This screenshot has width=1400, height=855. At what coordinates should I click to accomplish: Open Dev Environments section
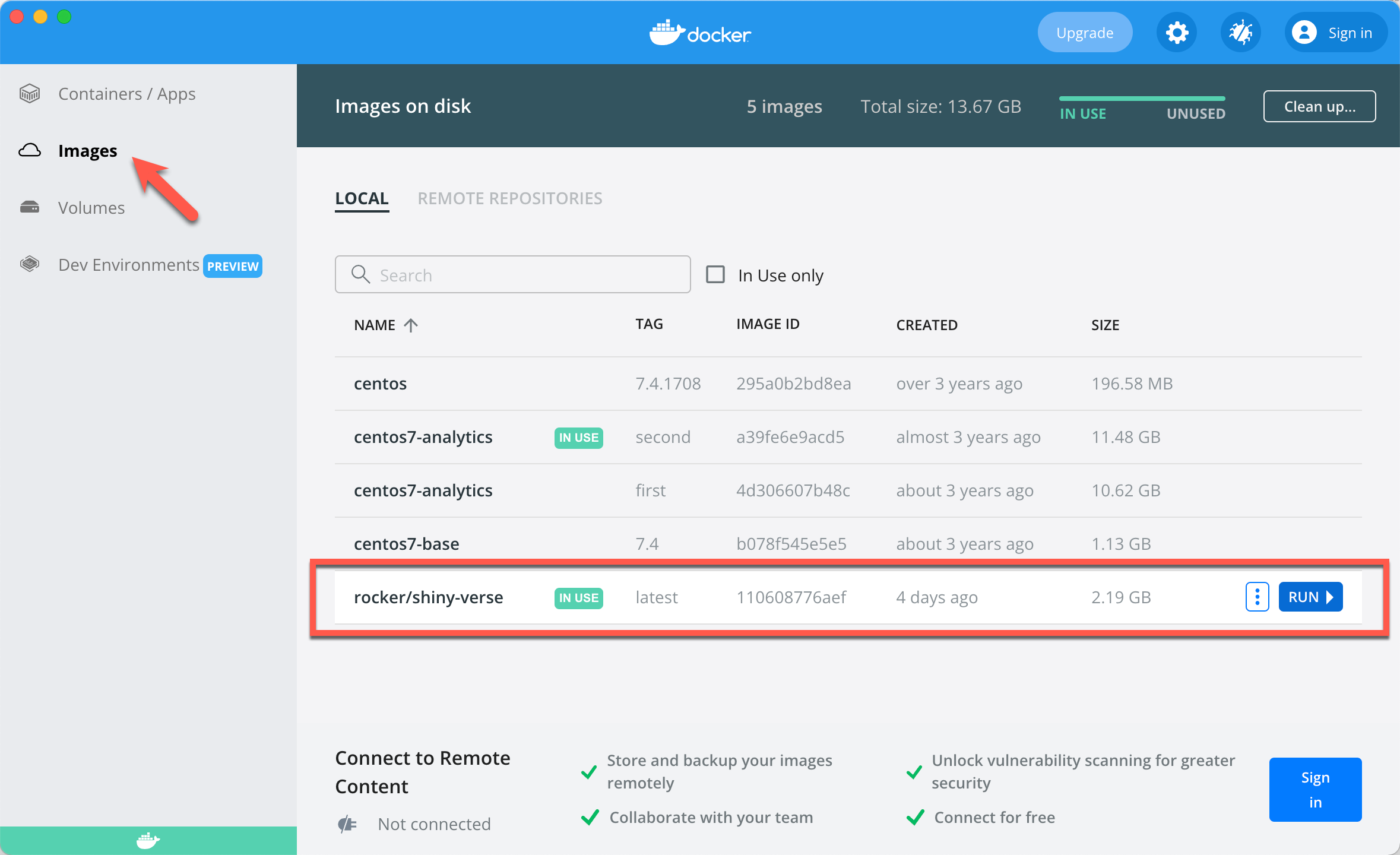(x=129, y=265)
